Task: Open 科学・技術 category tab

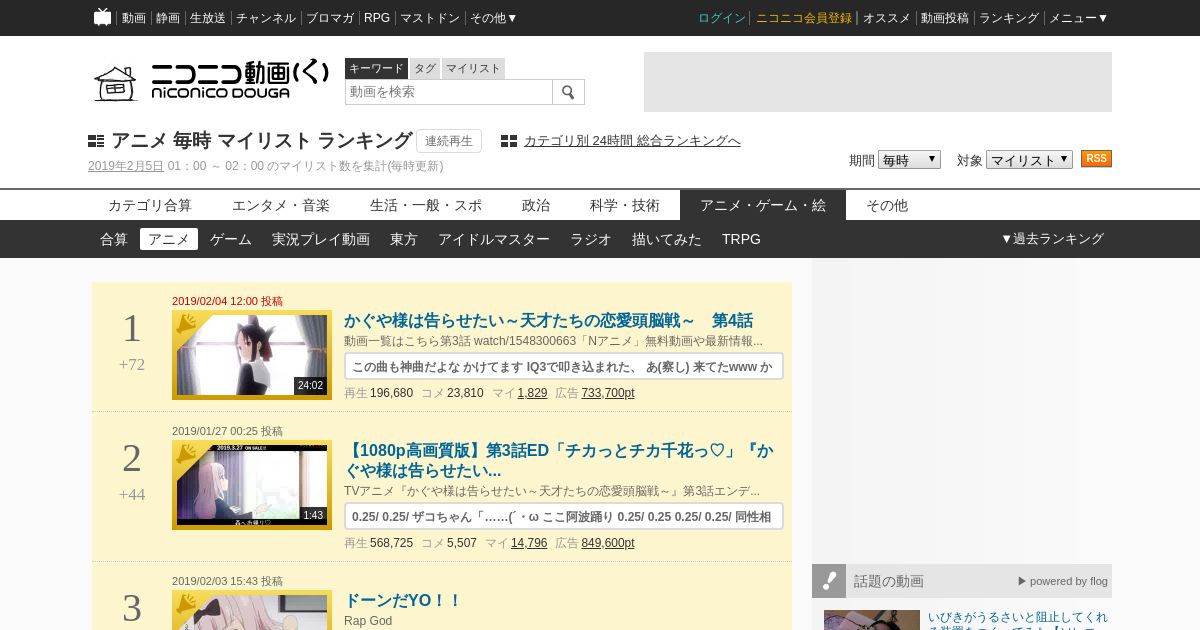Action: 625,205
